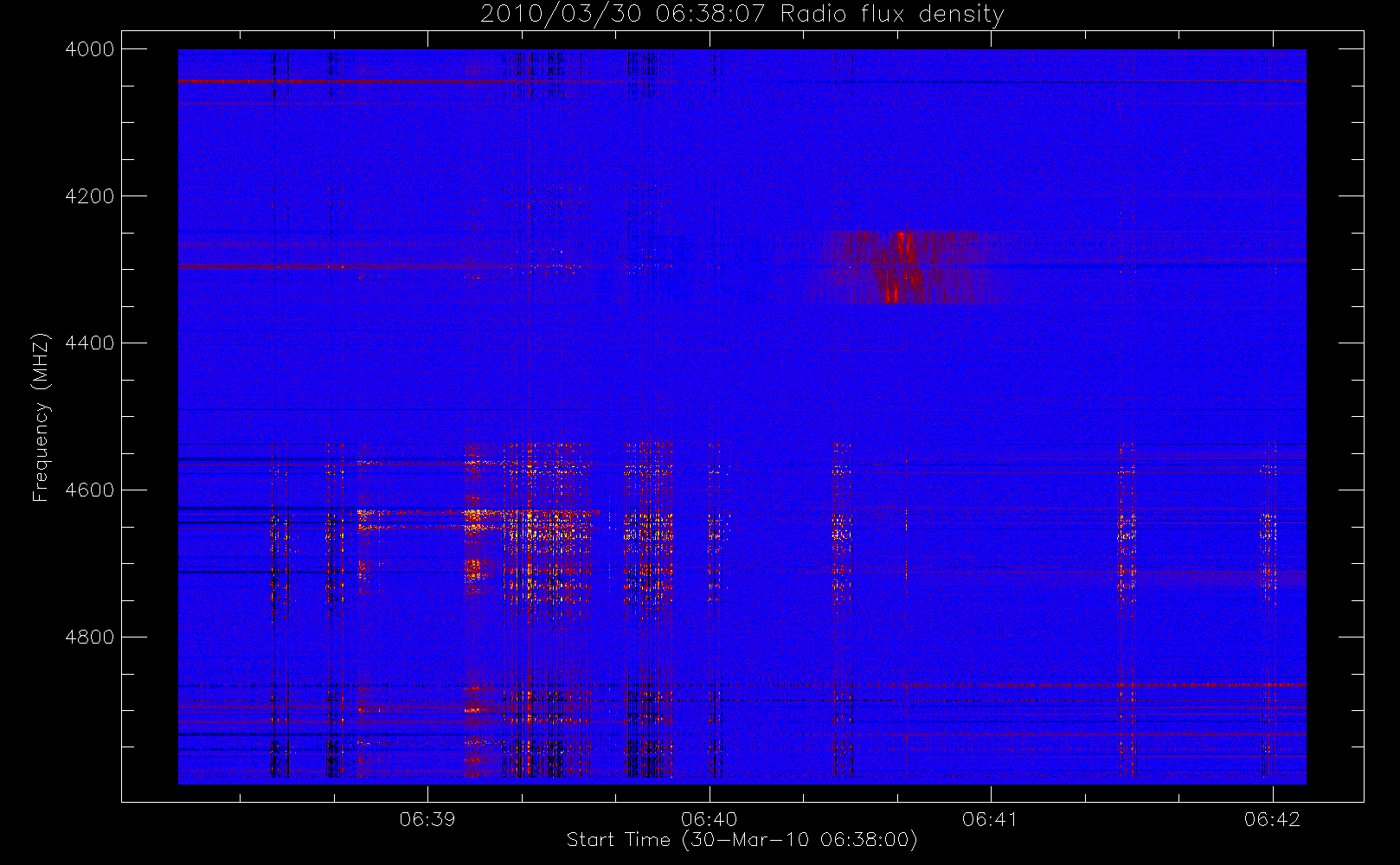This screenshot has height=865, width=1400.
Task: Click the 4800 frequency axis label
Action: [x=90, y=638]
